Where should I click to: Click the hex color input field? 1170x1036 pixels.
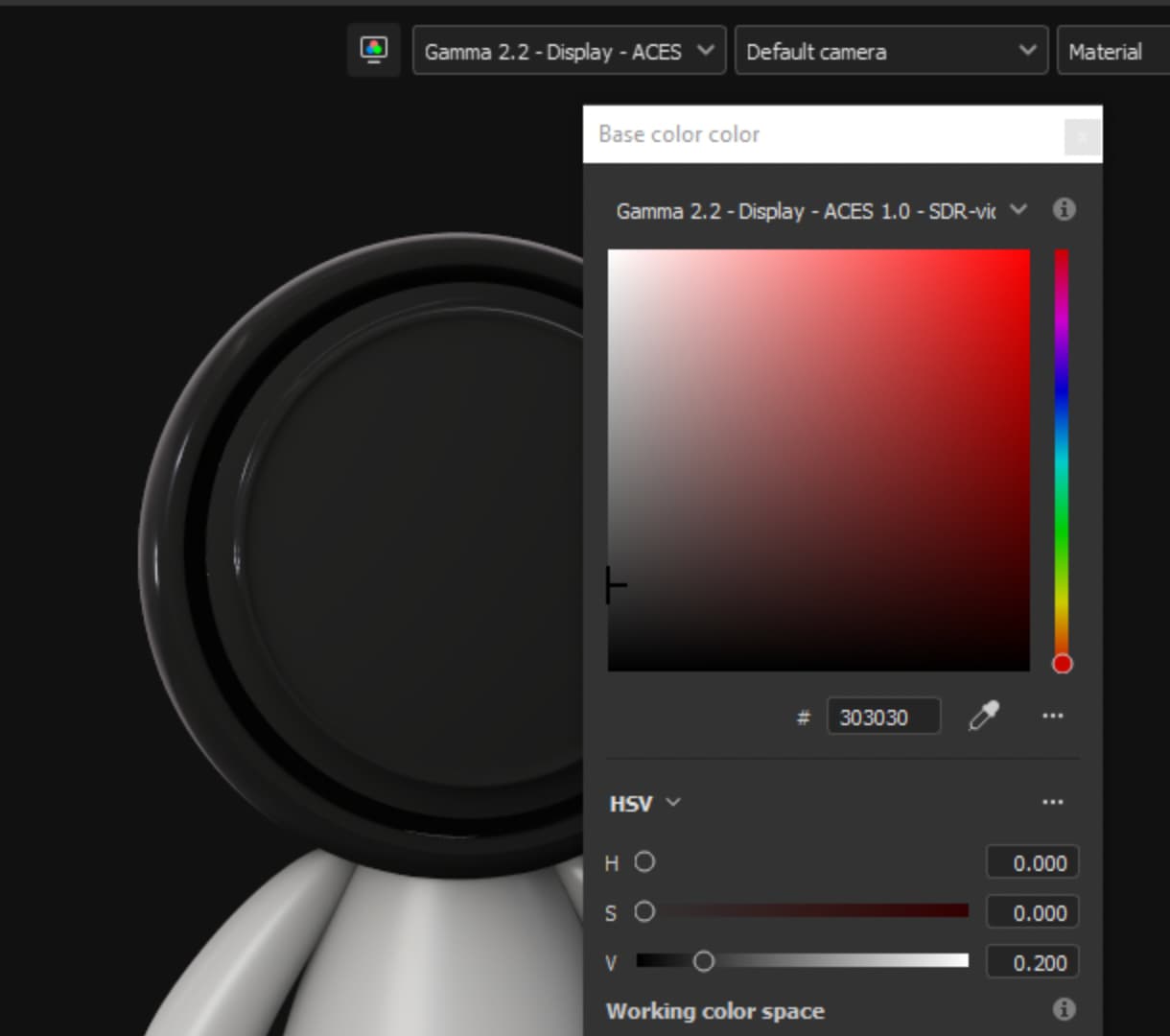click(x=883, y=717)
